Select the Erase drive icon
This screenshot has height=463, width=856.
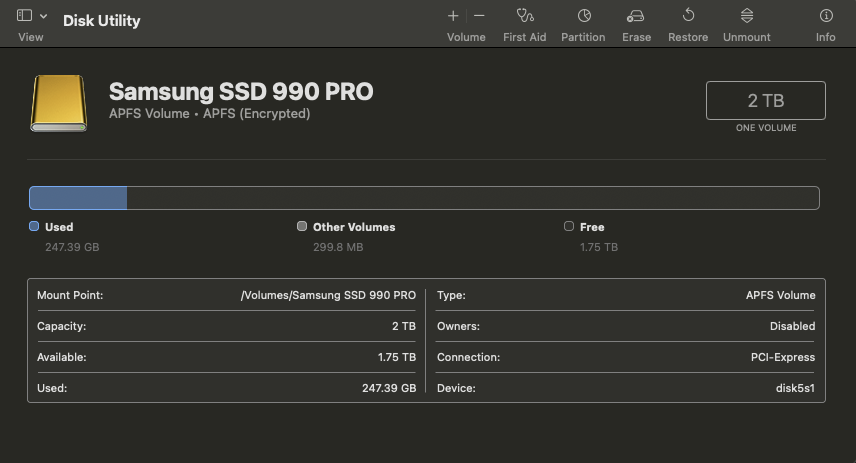tap(635, 16)
